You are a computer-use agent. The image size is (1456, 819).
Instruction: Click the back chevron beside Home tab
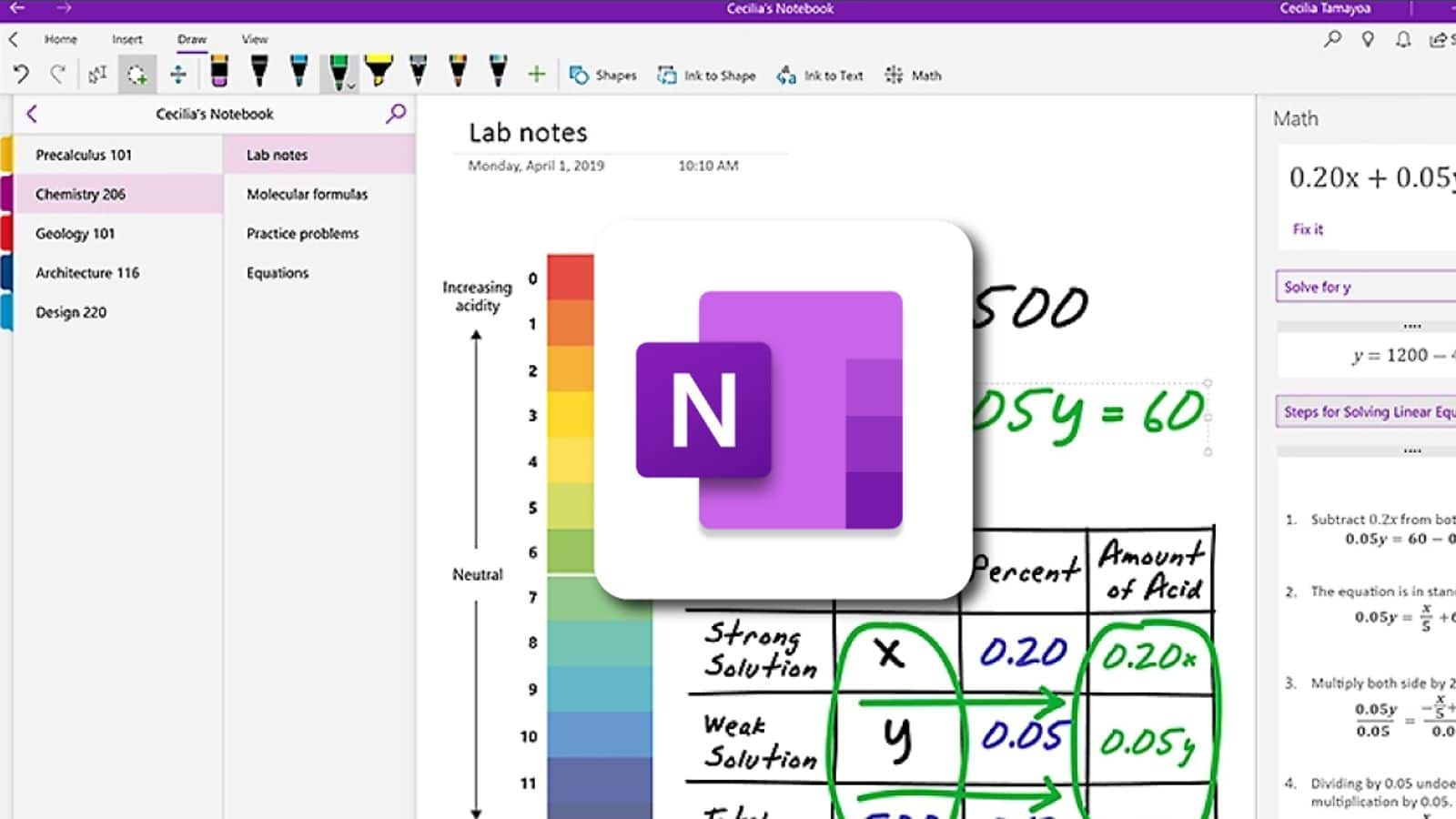[x=14, y=39]
